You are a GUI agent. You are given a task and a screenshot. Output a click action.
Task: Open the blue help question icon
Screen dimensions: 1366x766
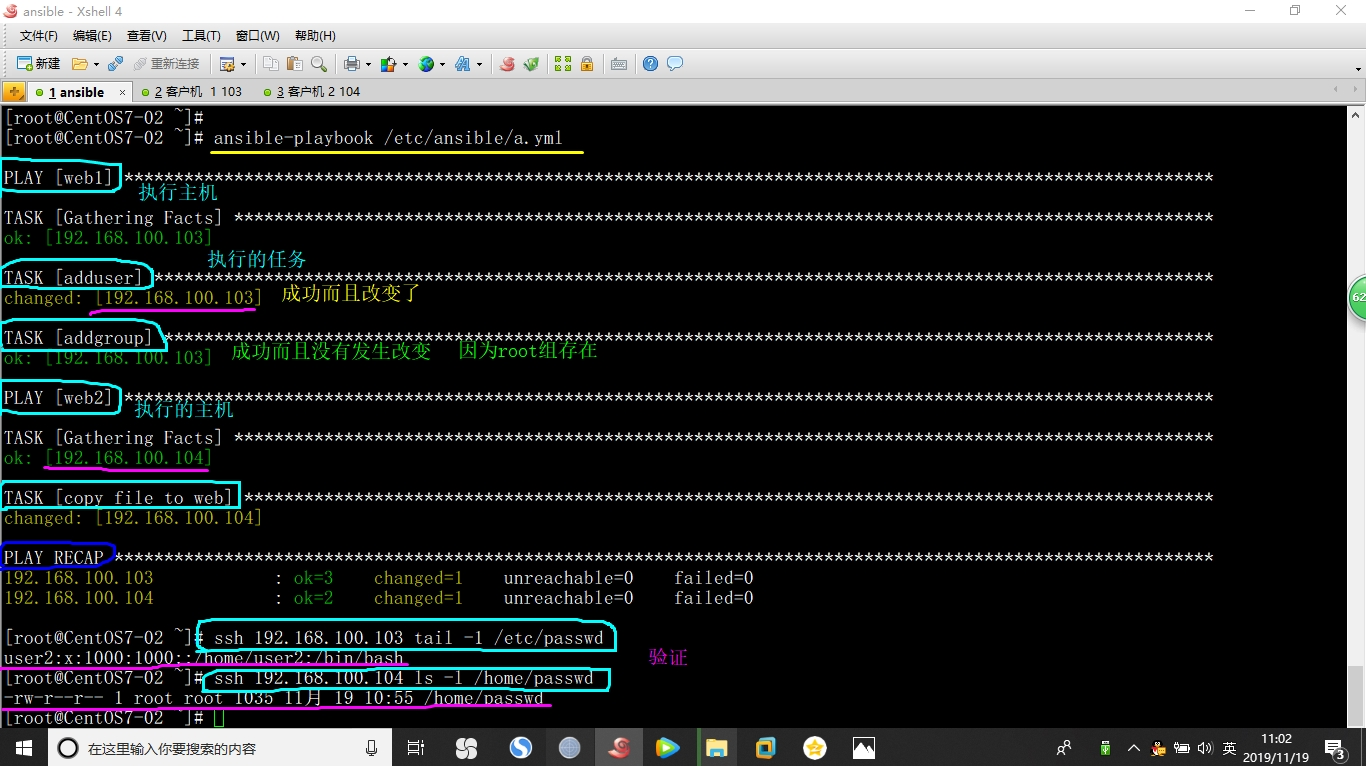pos(651,64)
